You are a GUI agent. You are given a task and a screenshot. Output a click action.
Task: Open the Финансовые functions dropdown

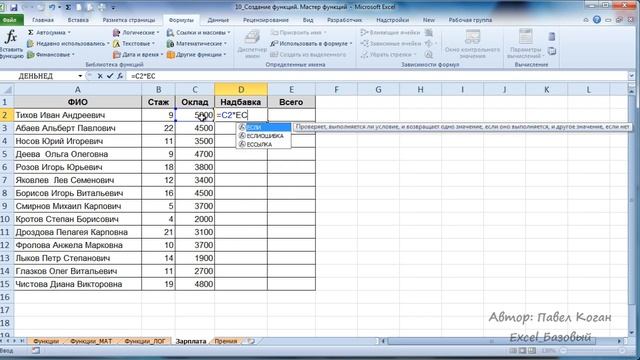[x=73, y=54]
